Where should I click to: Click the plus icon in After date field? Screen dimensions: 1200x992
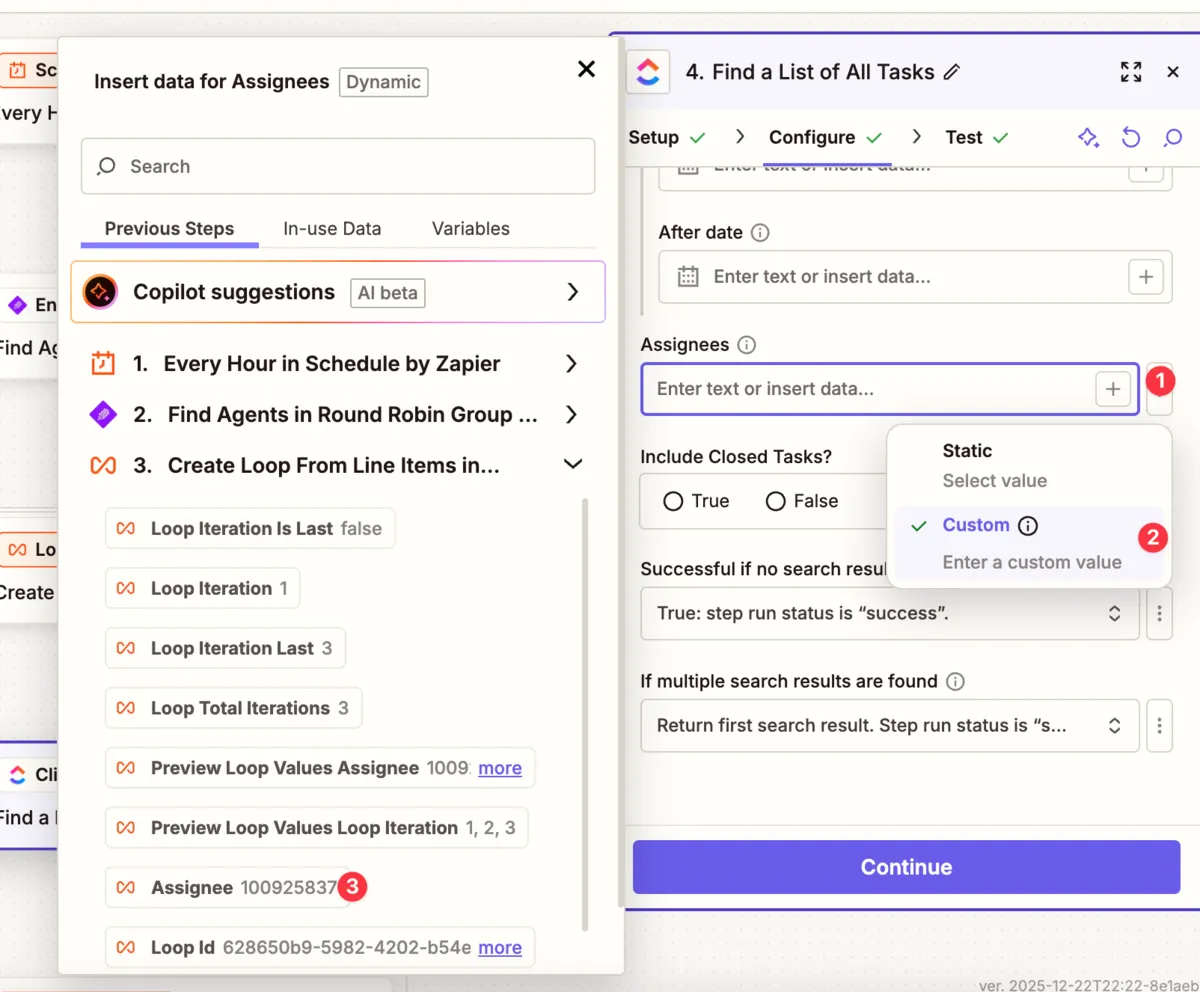point(1146,277)
